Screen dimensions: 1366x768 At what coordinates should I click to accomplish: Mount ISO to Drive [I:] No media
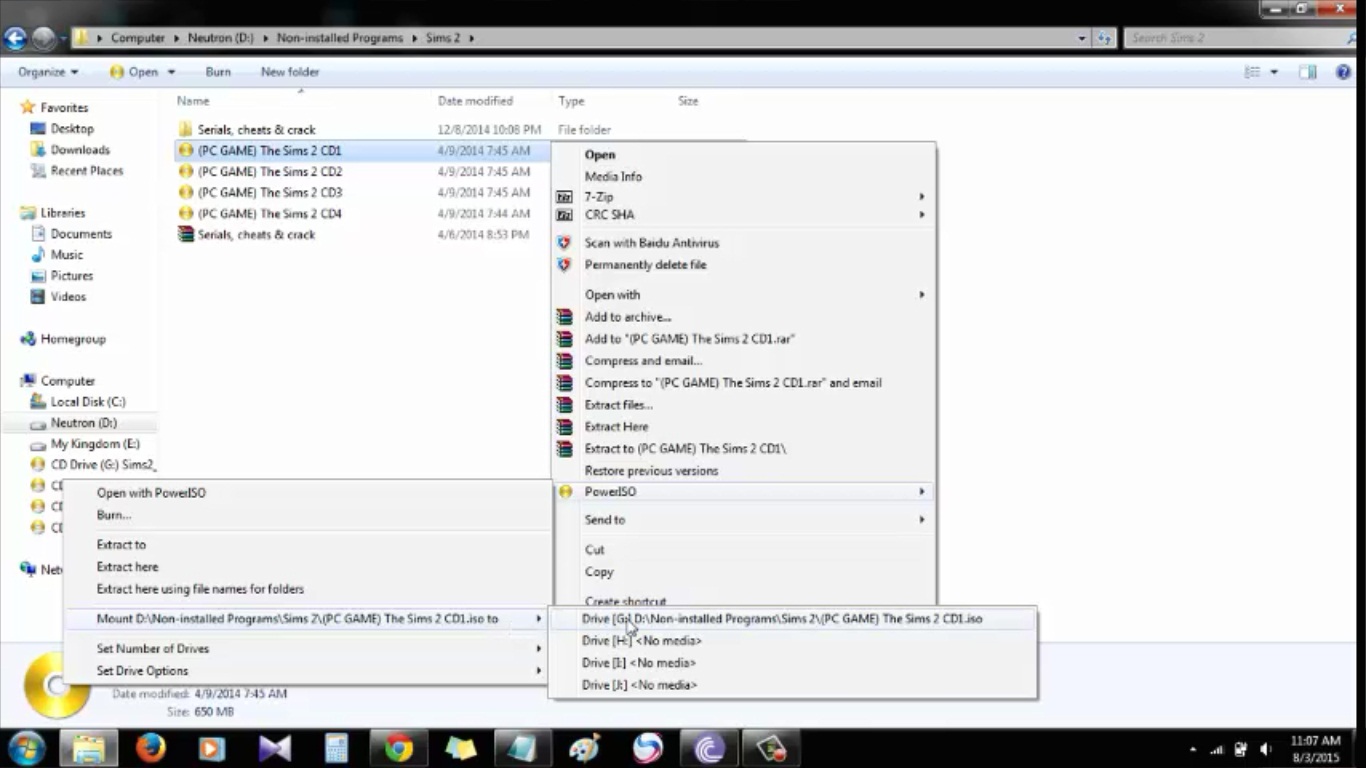point(792,662)
